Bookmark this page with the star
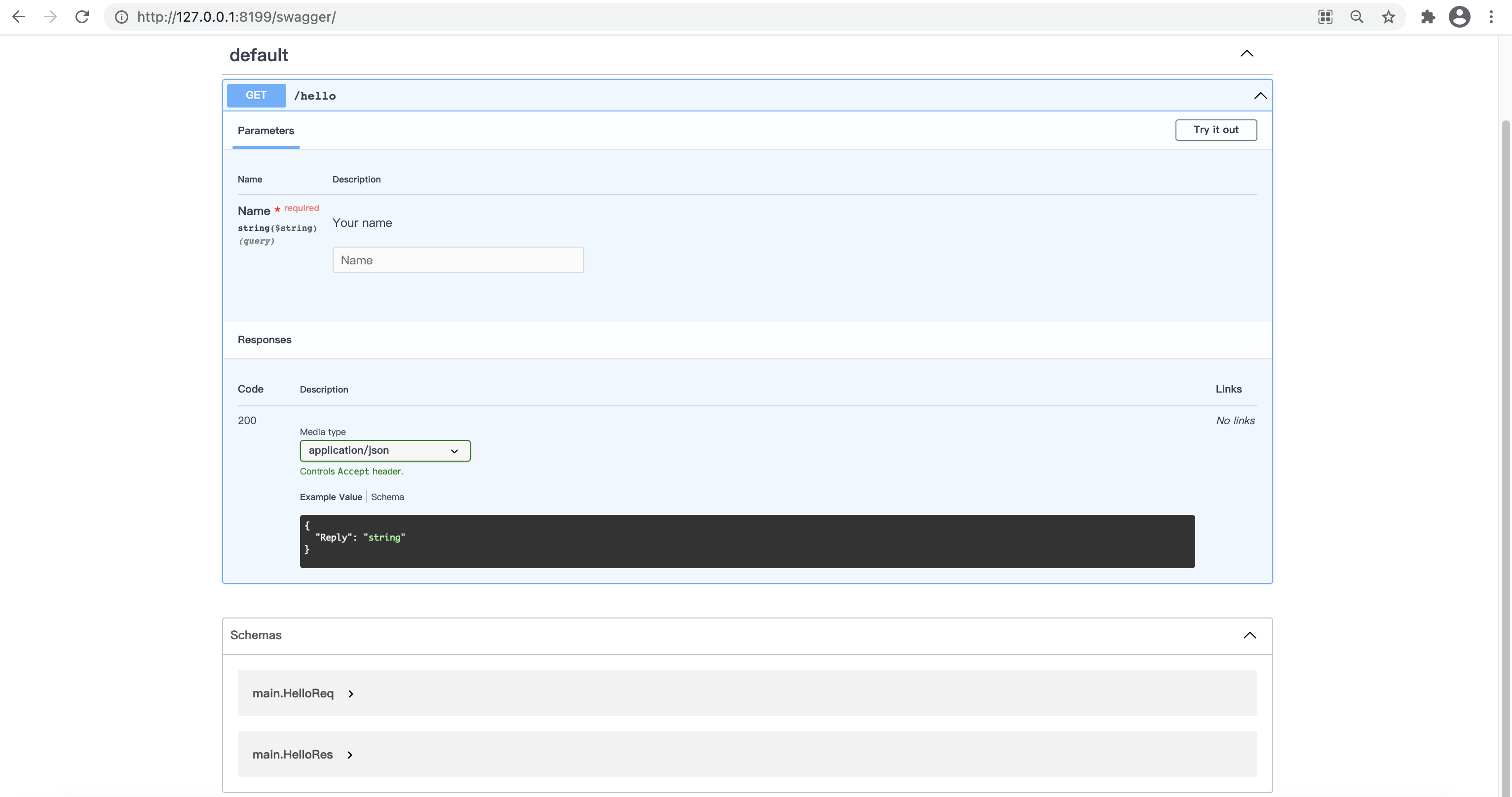 (x=1388, y=17)
